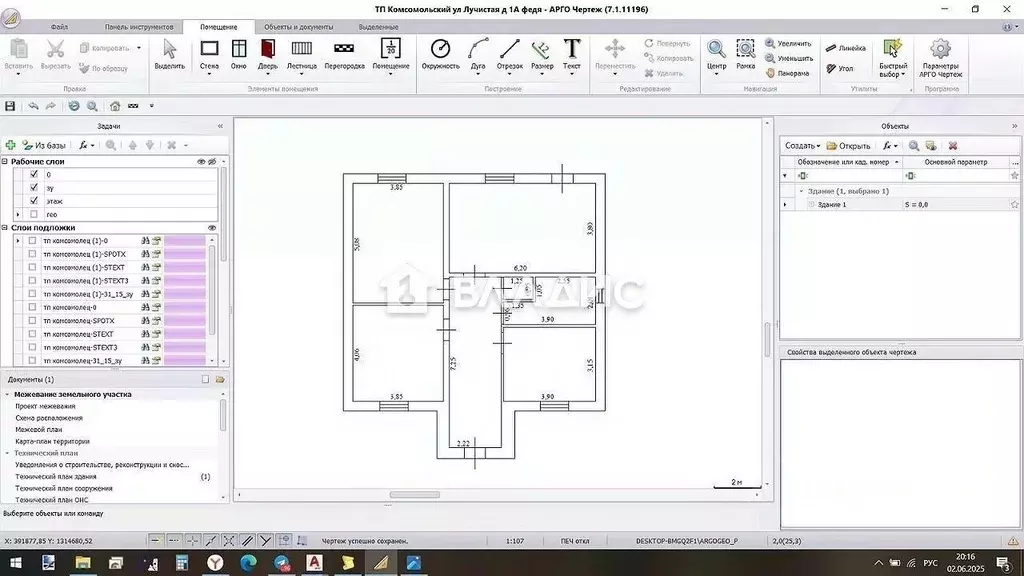Viewport: 1024px width, 576px height.
Task: Select the Помещение room tool
Action: (391, 54)
